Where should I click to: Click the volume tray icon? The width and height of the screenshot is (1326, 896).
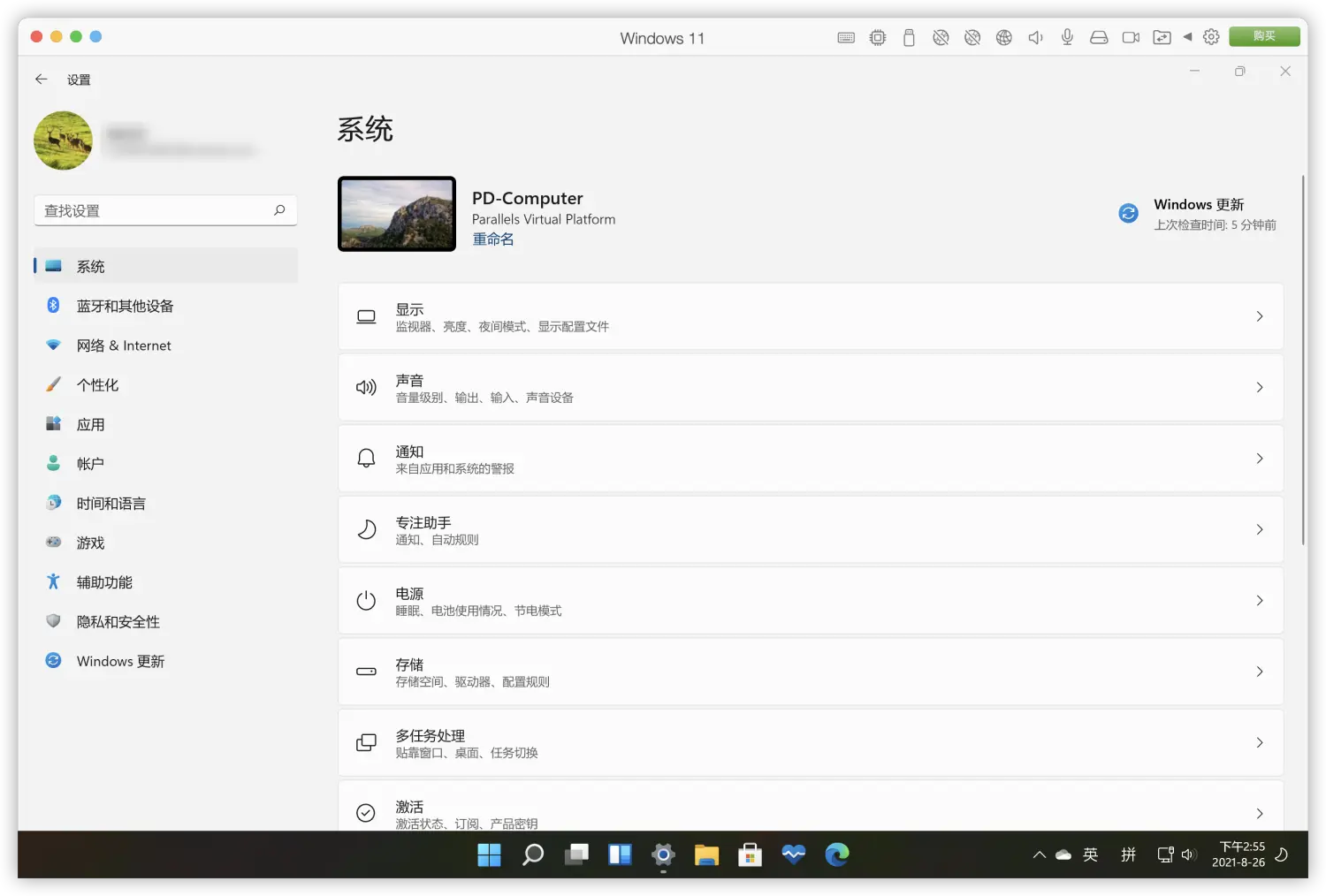tap(1189, 854)
